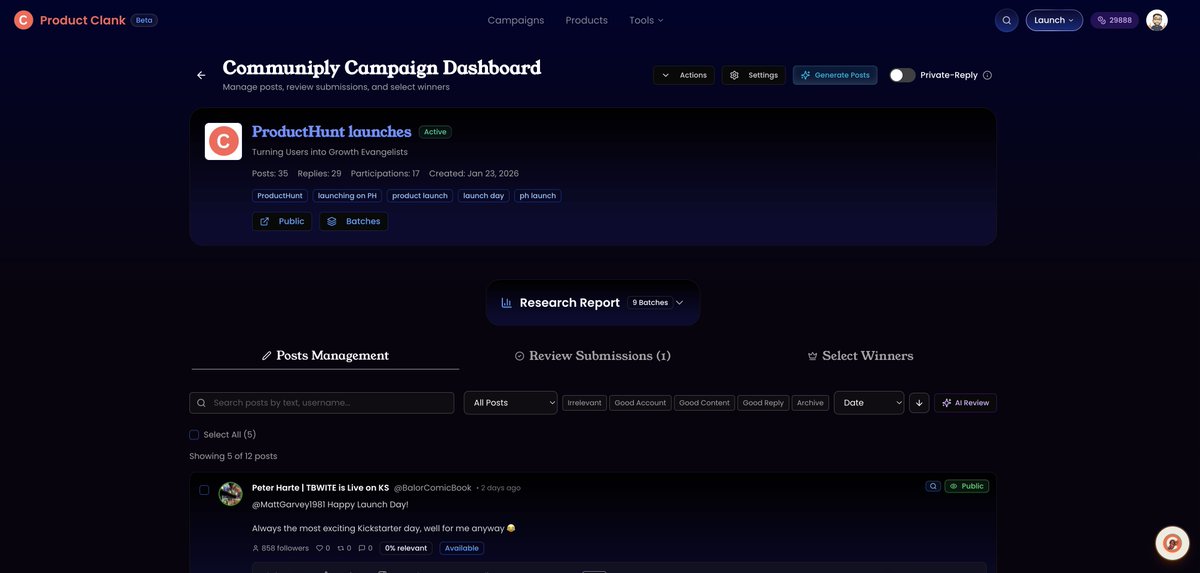Screen dimensions: 1200x573
Task: Click the magnifier icon on Peter Harte's post
Action: pyautogui.click(x=933, y=486)
